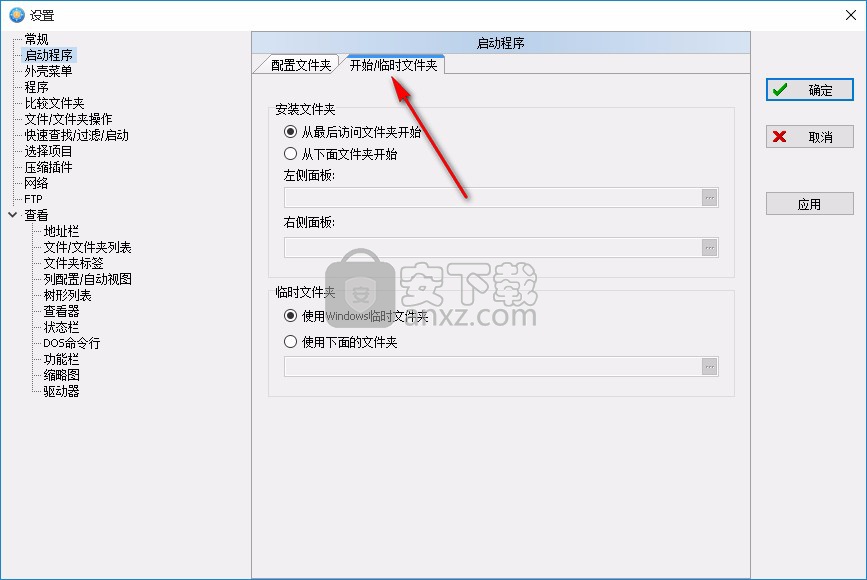
Task: Apply settings using 应用 button
Action: pyautogui.click(x=809, y=204)
